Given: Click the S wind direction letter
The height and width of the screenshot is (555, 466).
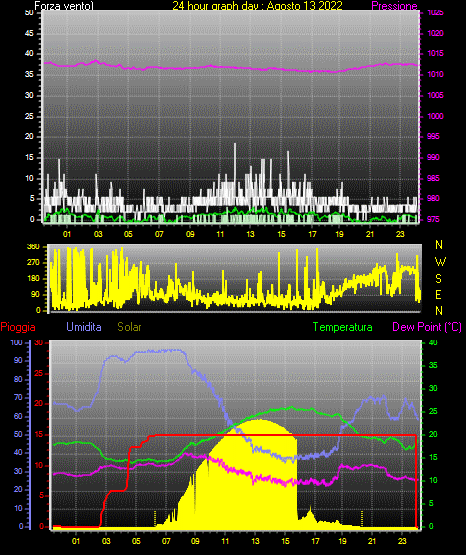Looking at the screenshot, I should coord(438,279).
